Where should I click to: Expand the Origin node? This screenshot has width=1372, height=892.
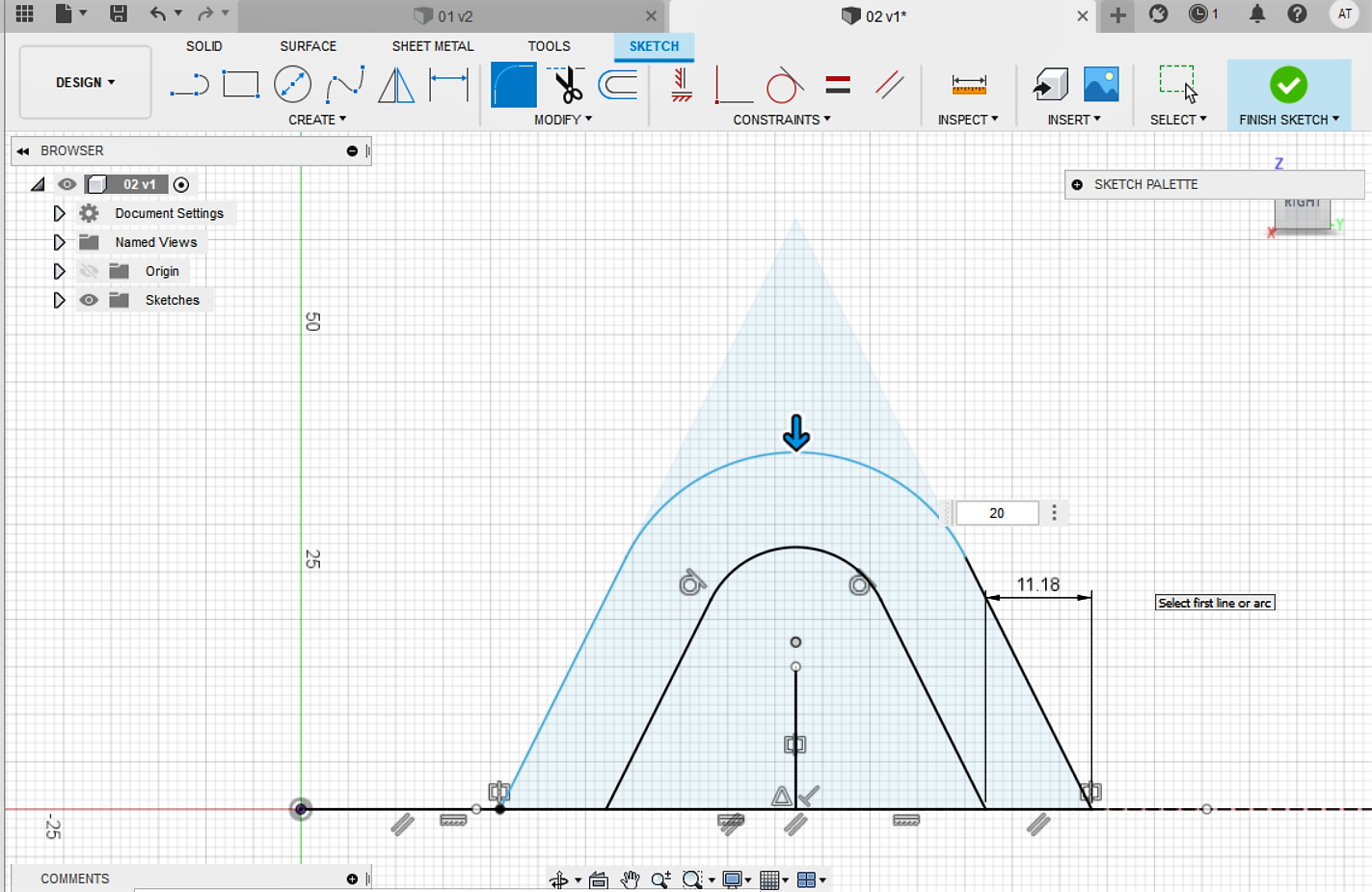(x=59, y=271)
